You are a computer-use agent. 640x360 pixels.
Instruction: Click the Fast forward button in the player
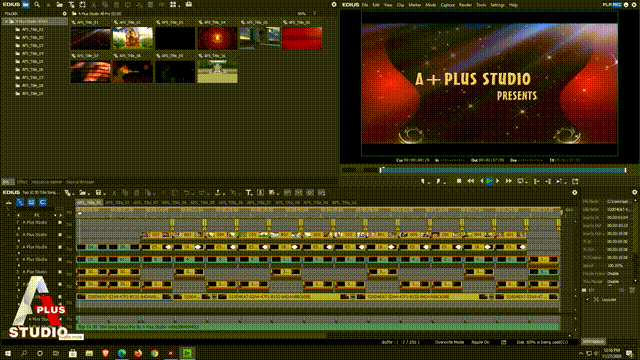click(x=509, y=181)
